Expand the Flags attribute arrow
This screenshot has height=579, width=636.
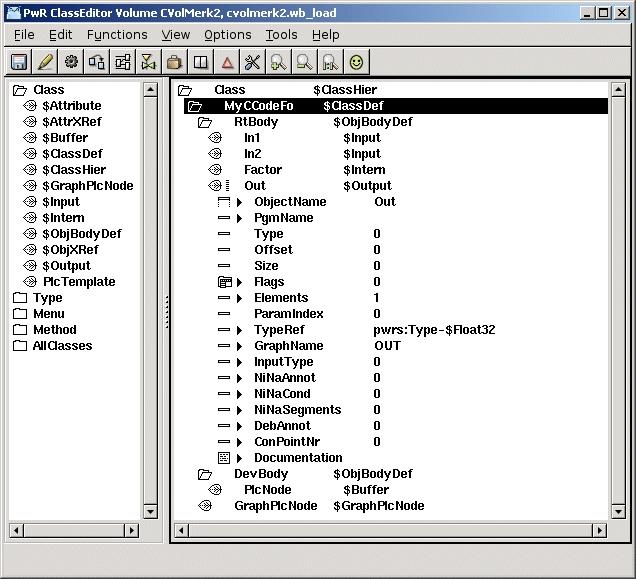pos(239,282)
